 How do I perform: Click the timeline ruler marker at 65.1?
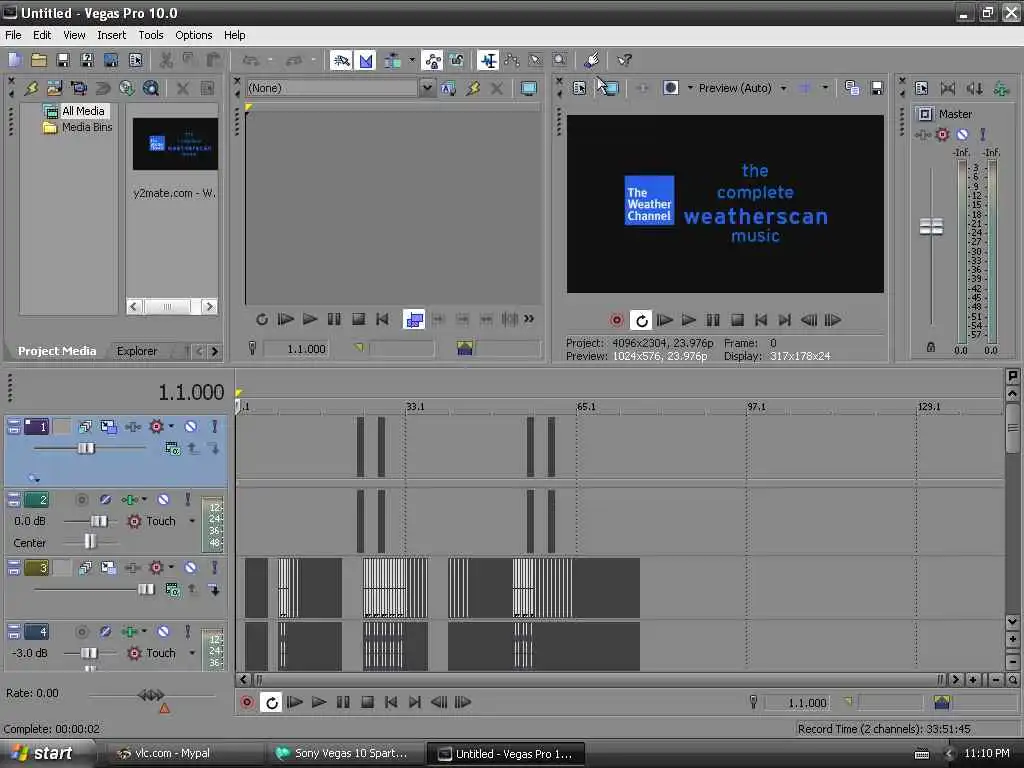pos(586,407)
